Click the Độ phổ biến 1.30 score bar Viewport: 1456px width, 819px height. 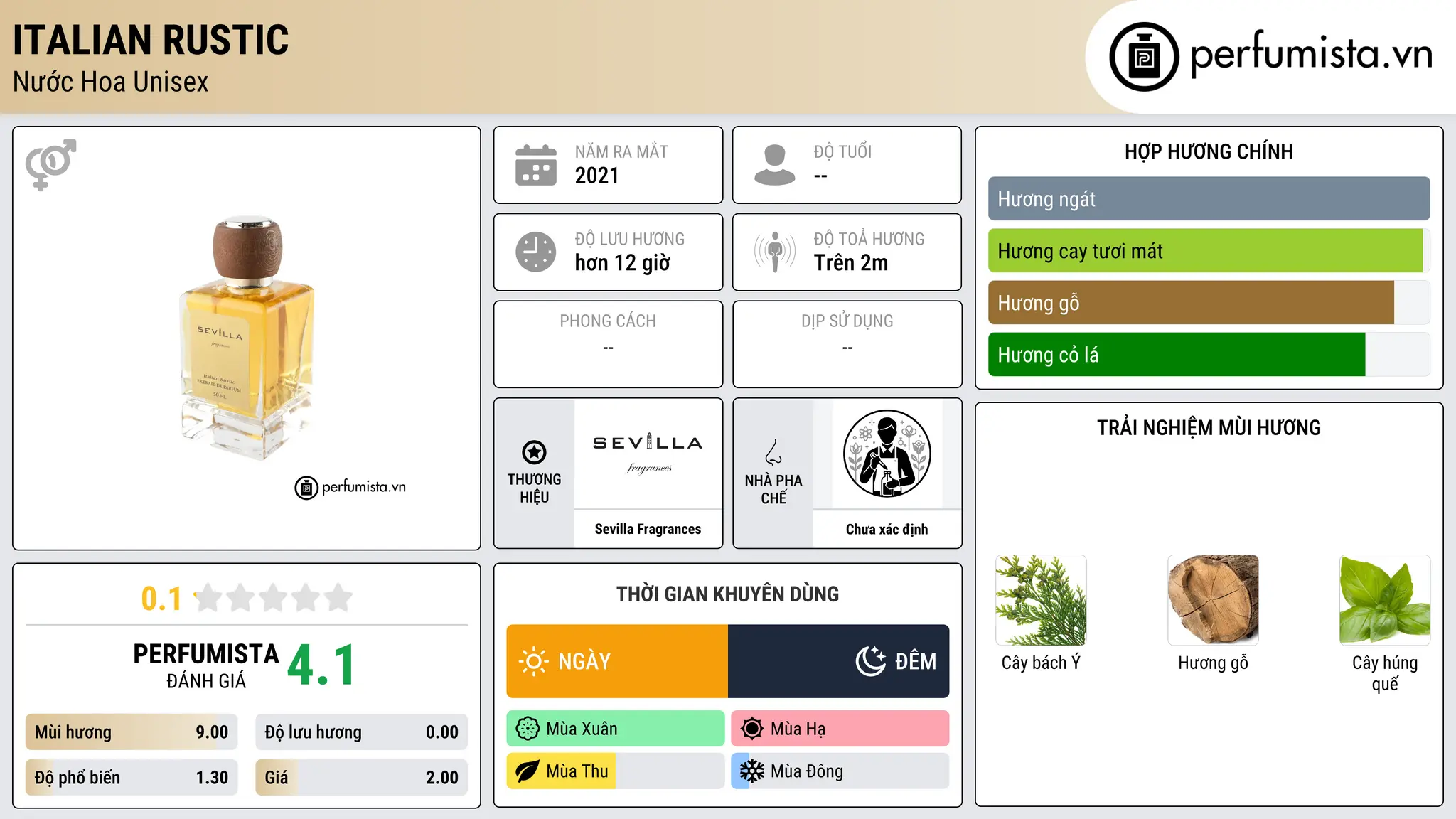(132, 778)
